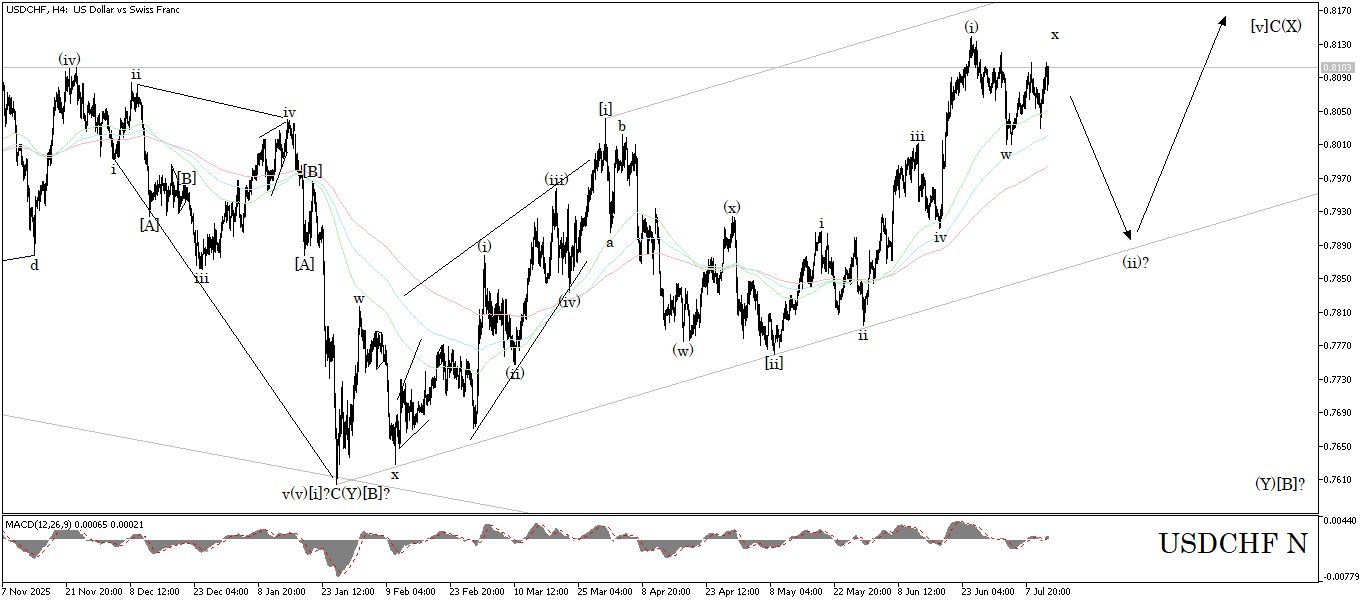Screen dimensions: 1366x603
Task: Select the '10 Mar 12:00' time label
Action: [x=541, y=591]
